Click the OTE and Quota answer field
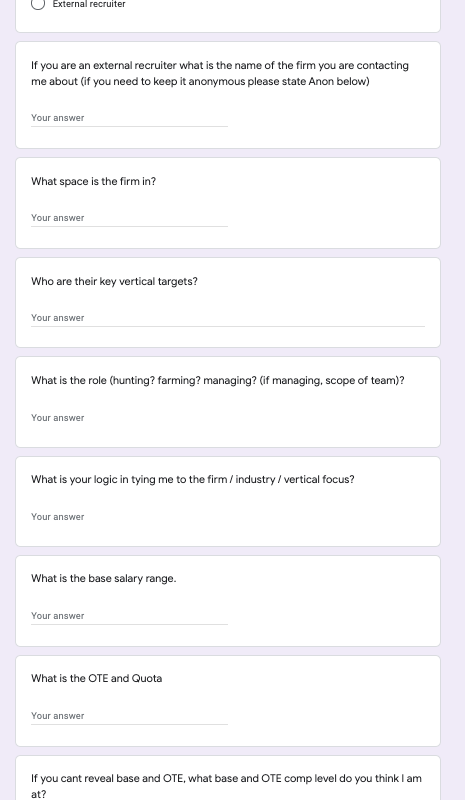465x800 pixels. pos(129,716)
